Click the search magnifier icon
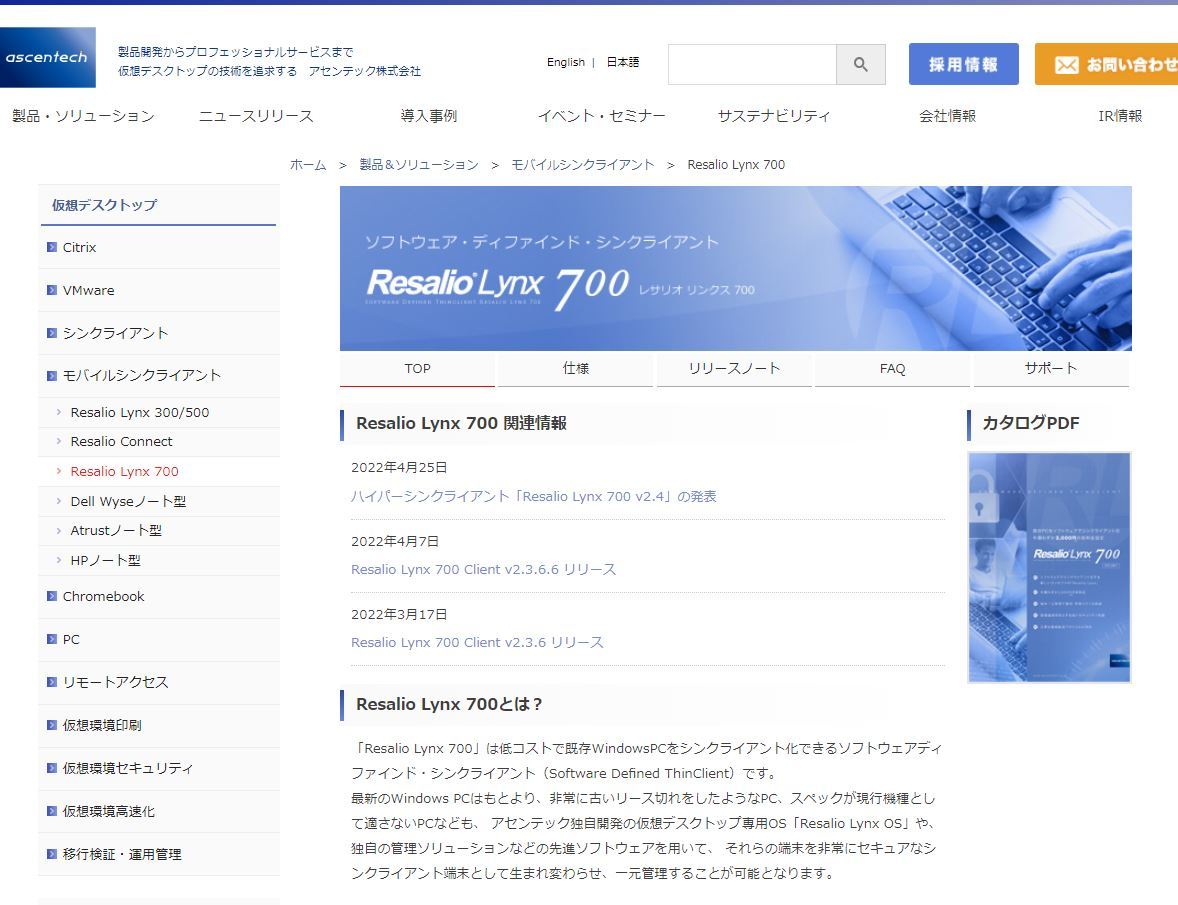The width and height of the screenshot is (1178, 905). point(861,65)
